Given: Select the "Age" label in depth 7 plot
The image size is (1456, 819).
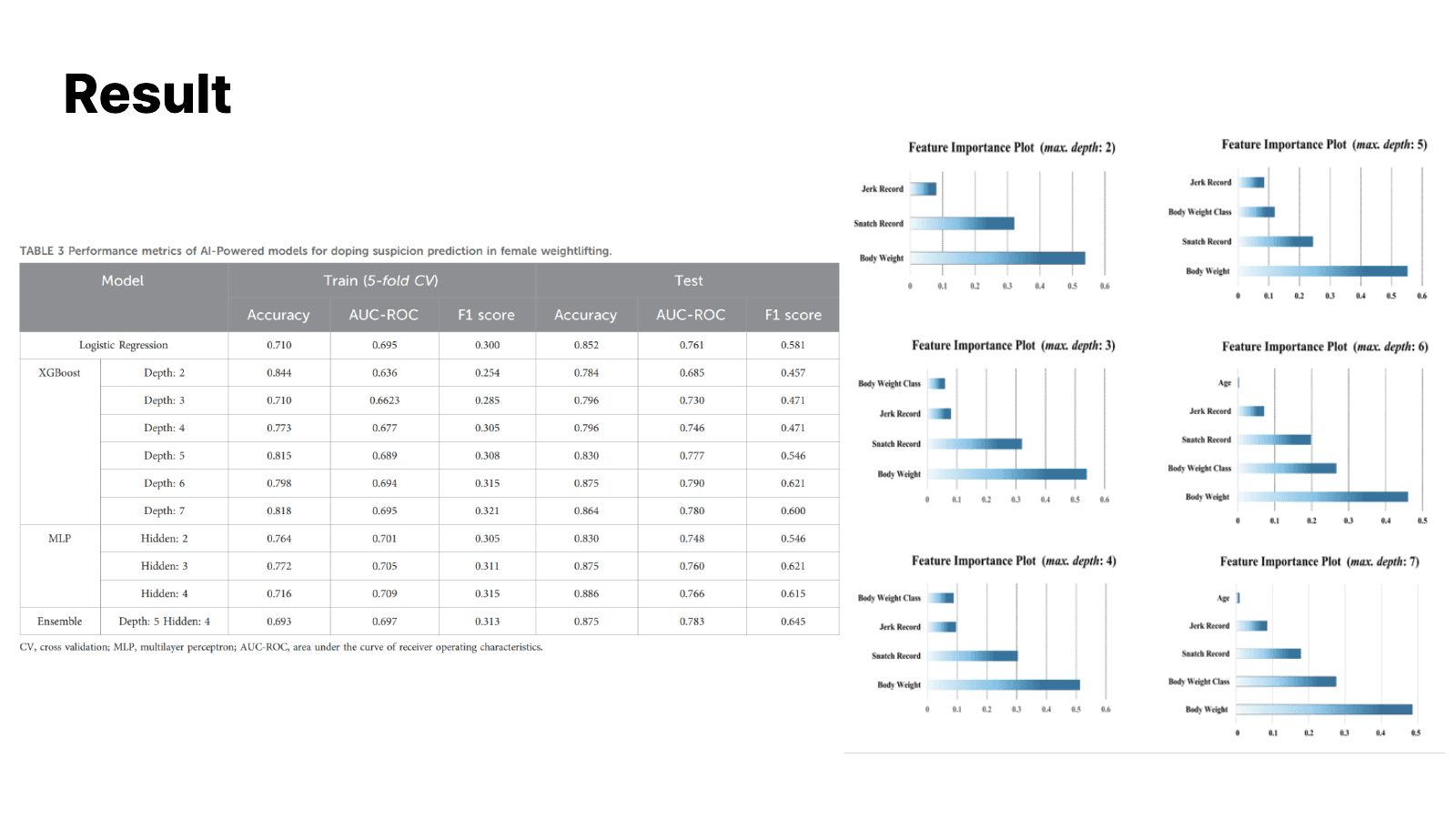Looking at the screenshot, I should [1223, 598].
